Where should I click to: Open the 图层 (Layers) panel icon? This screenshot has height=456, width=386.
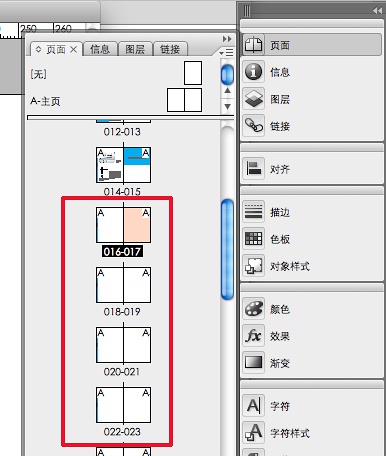tap(254, 99)
